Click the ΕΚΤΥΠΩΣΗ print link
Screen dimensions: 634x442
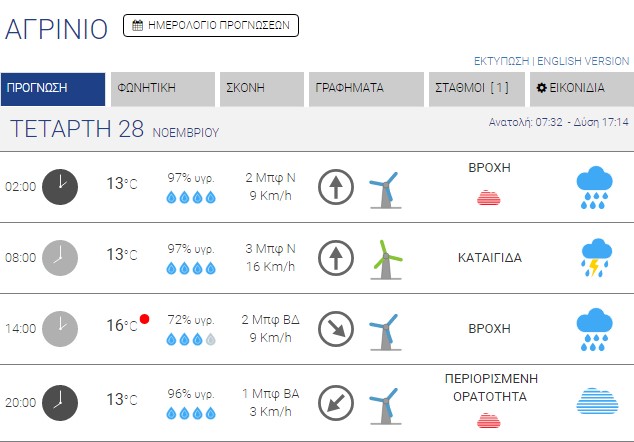pos(502,61)
